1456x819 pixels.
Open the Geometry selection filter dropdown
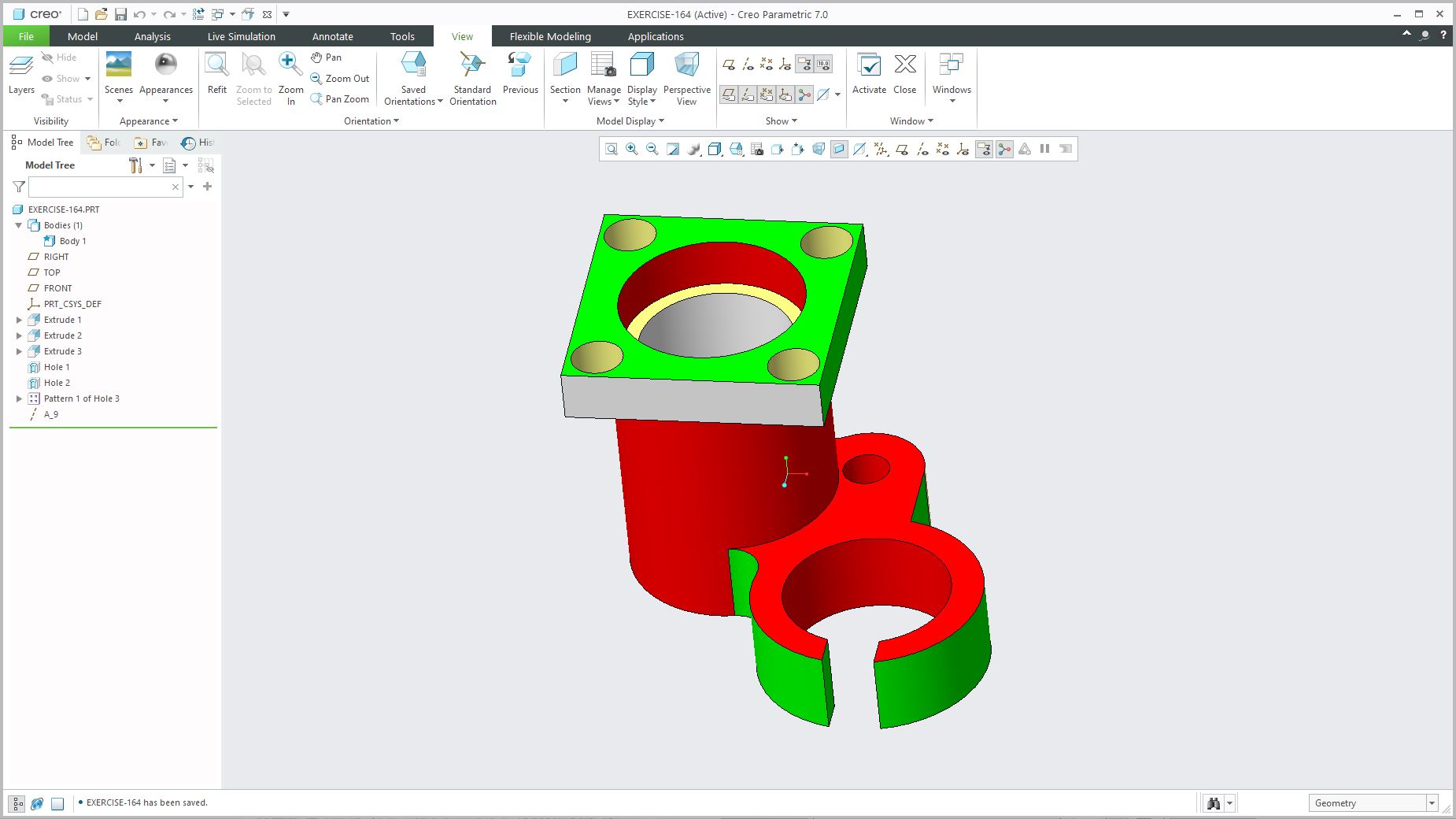tap(1432, 803)
